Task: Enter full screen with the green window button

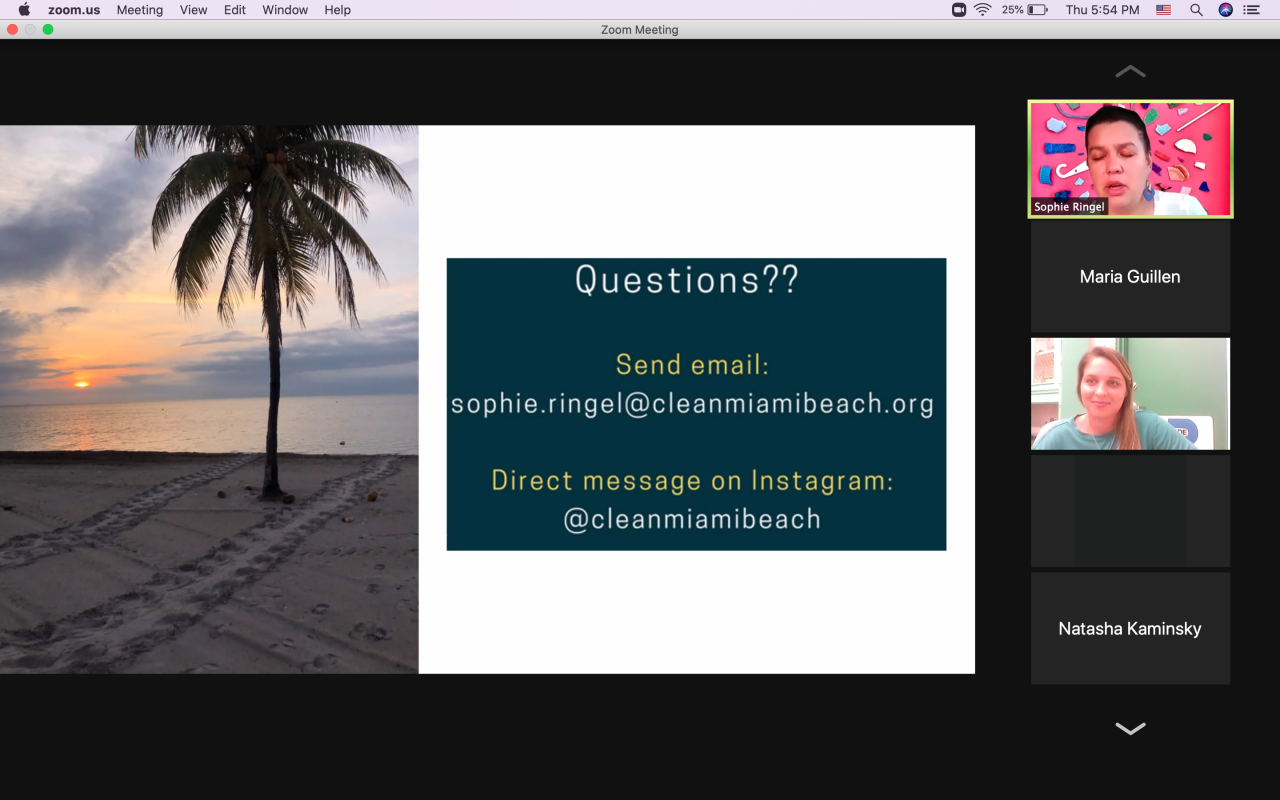Action: 48,30
